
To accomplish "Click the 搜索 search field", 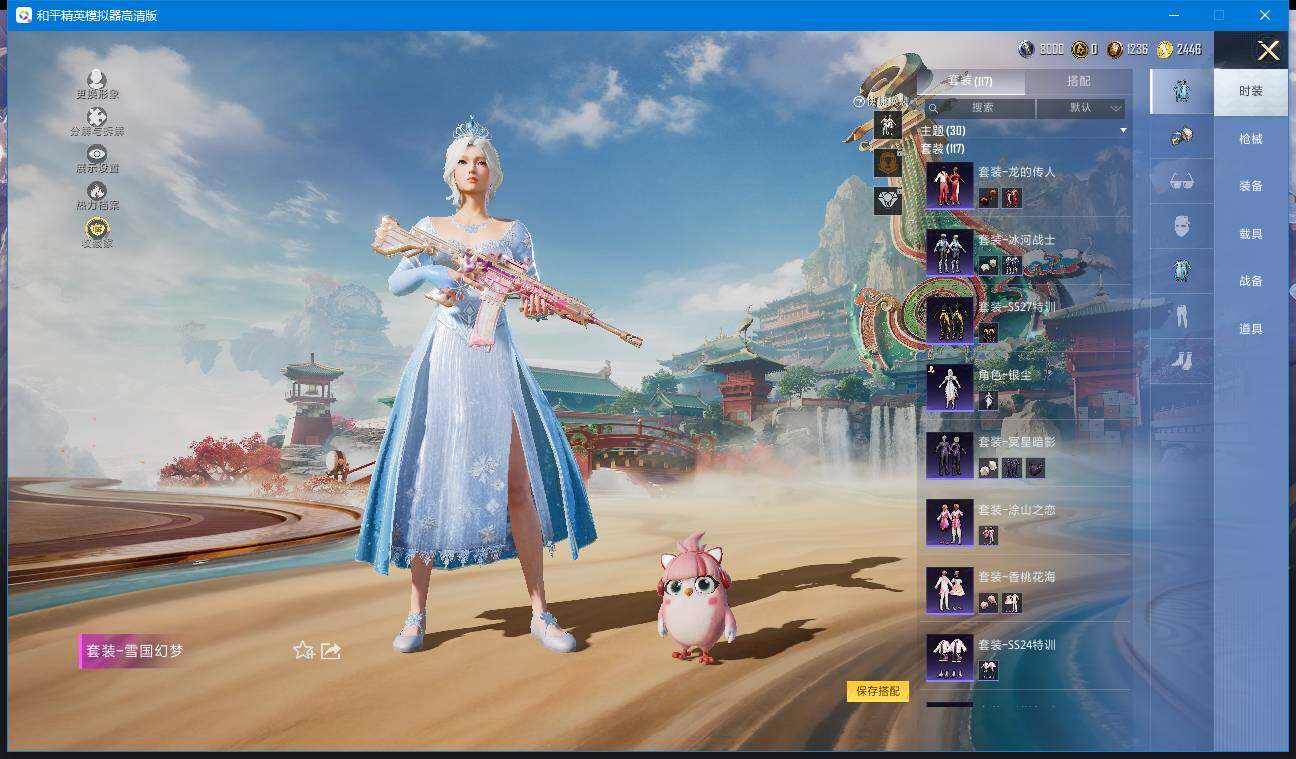I will click(x=982, y=108).
